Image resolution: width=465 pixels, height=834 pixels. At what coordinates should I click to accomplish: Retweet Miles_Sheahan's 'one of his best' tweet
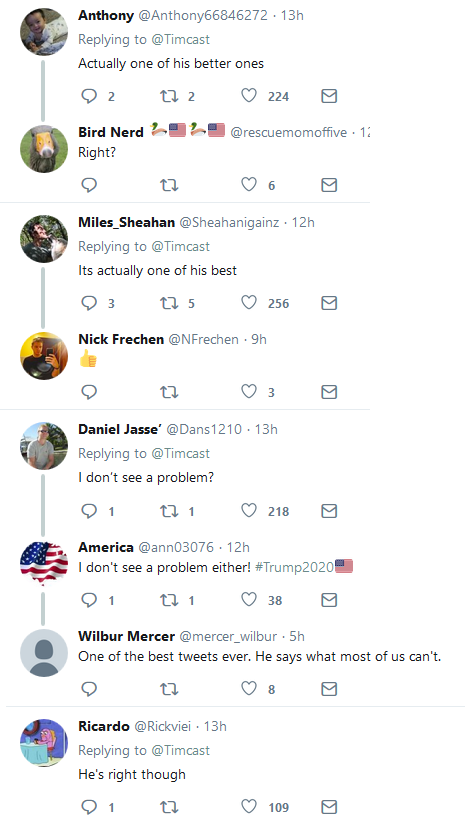(x=169, y=303)
